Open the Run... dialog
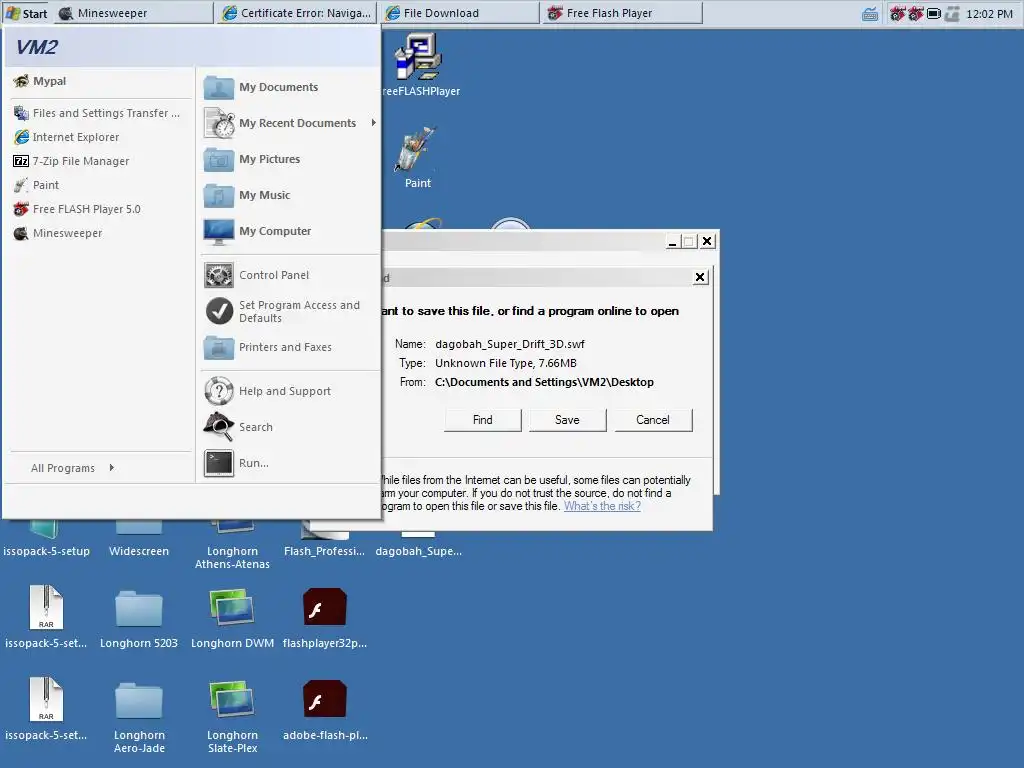The width and height of the screenshot is (1024, 768). (x=236, y=462)
